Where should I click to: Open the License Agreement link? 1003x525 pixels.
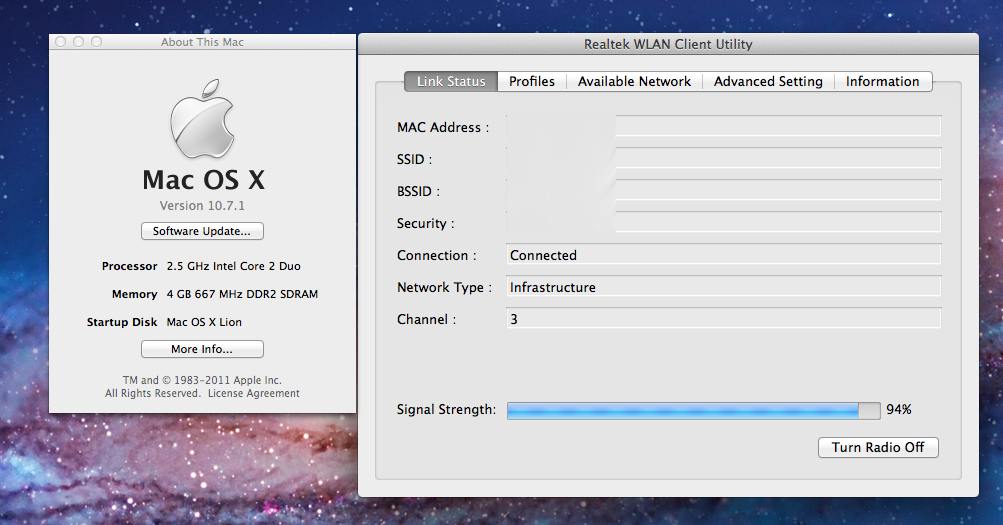point(254,394)
